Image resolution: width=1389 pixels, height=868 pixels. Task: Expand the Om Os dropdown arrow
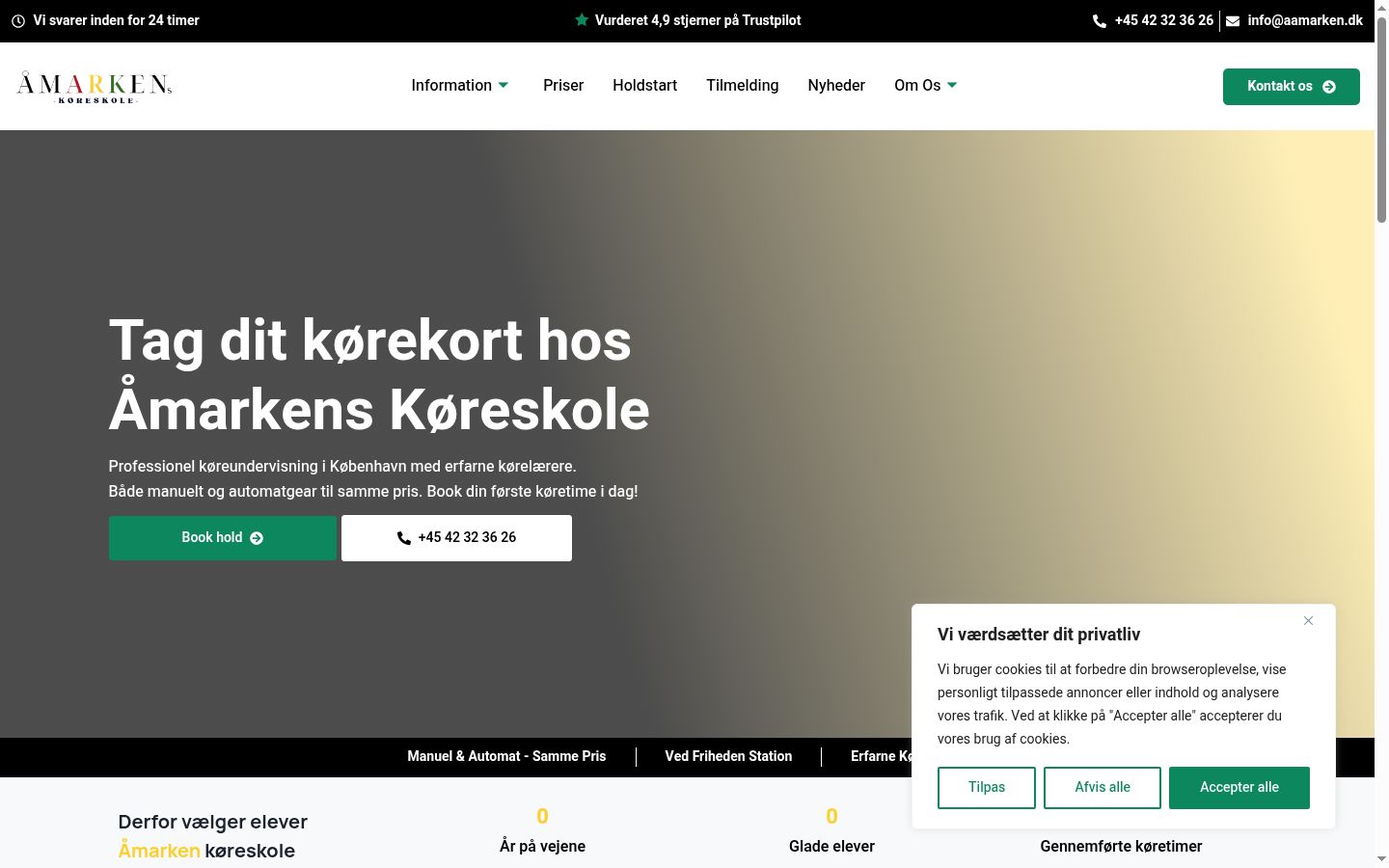(x=952, y=85)
